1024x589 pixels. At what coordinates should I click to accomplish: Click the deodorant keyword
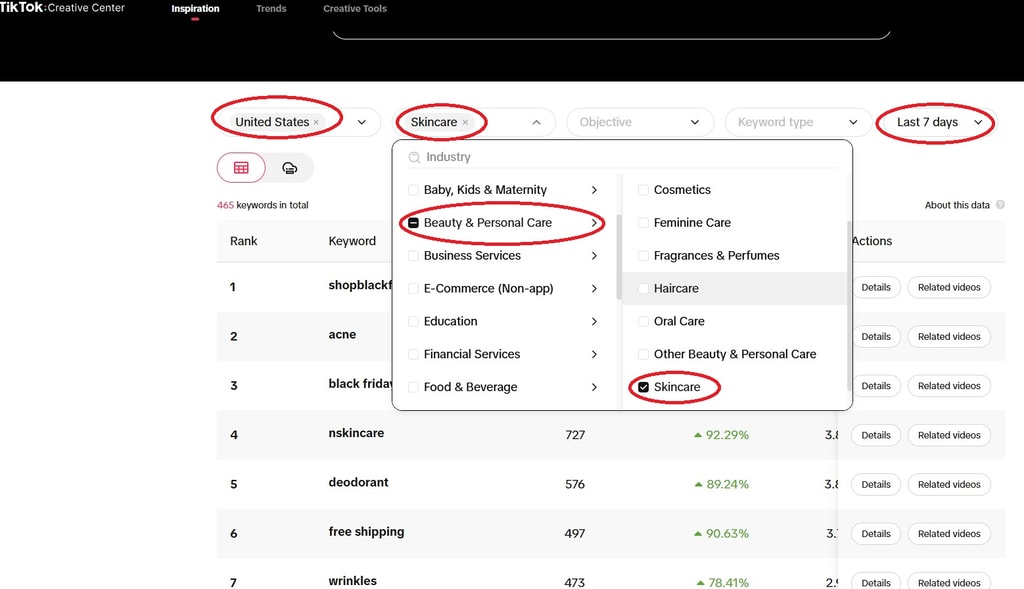coord(358,483)
